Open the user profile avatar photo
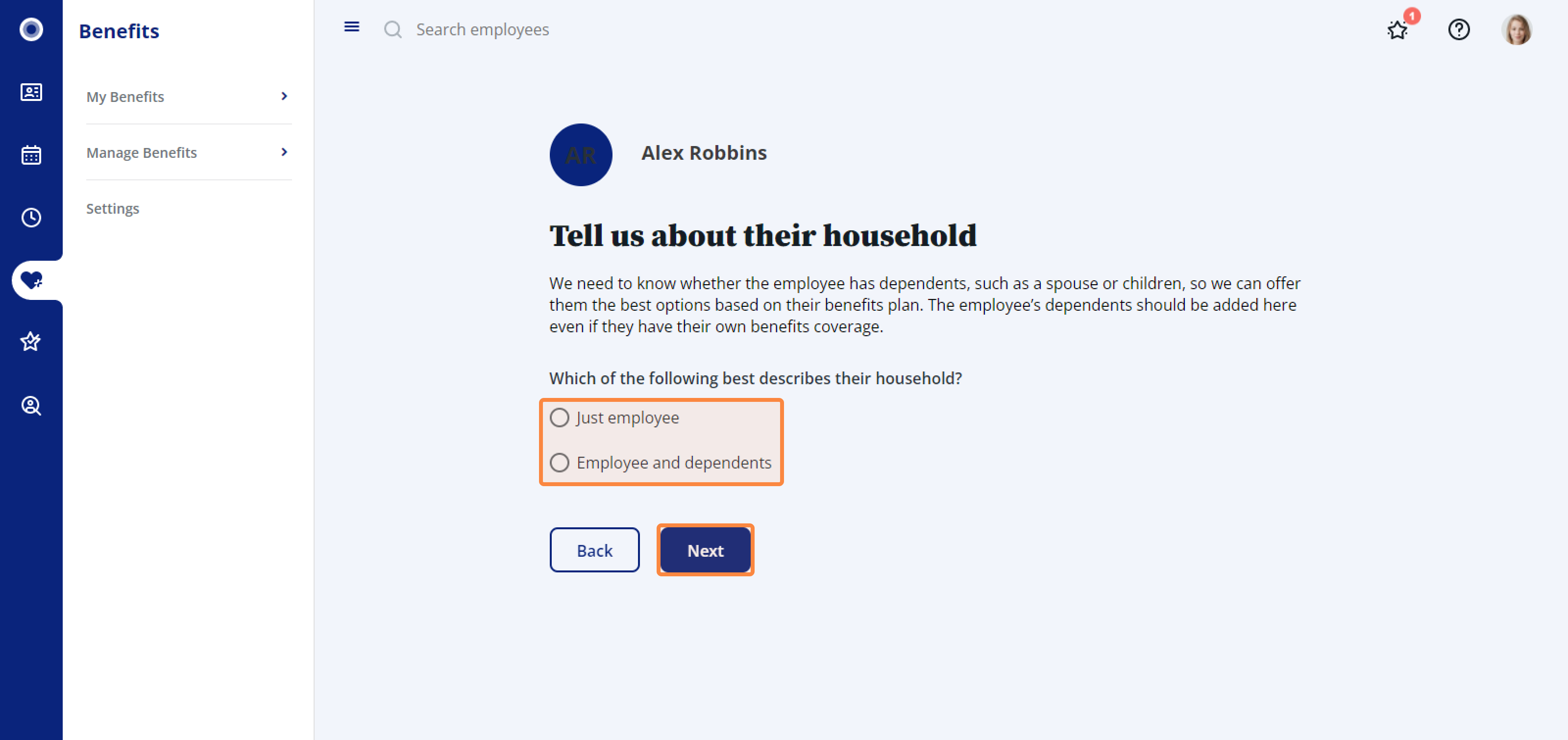The image size is (1568, 740). click(x=1516, y=30)
